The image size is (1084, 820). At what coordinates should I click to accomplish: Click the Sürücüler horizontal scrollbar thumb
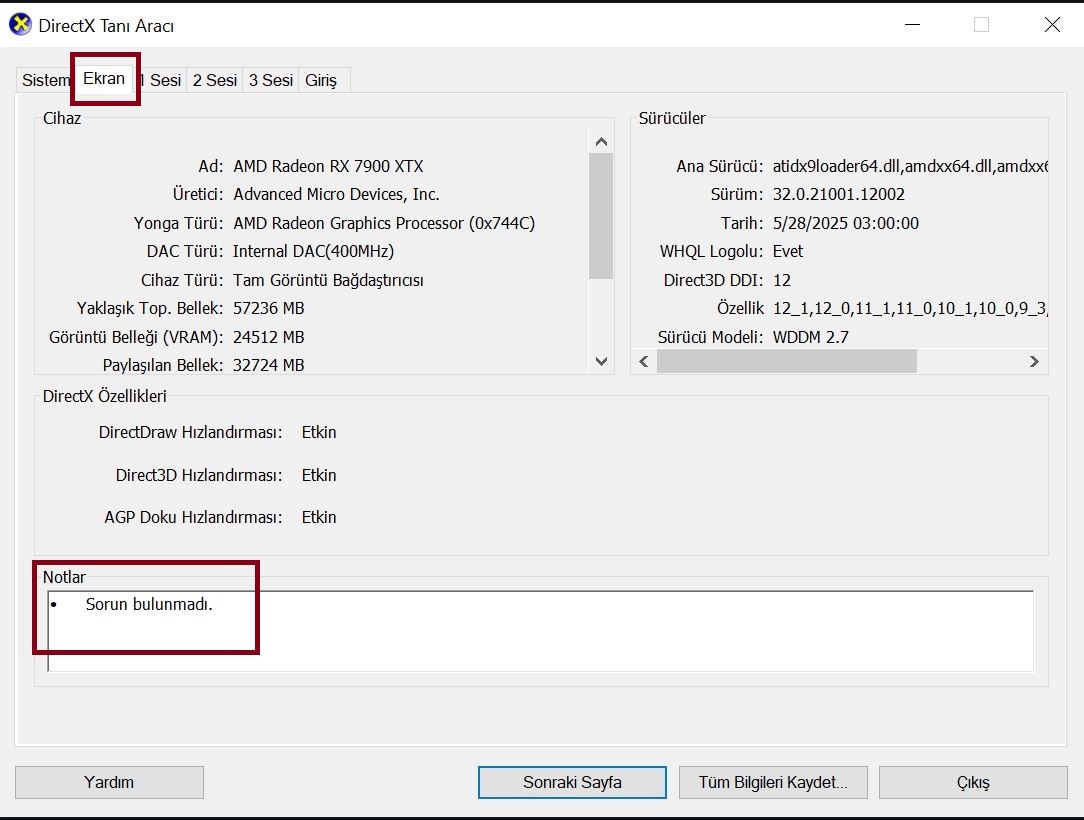[x=787, y=362]
